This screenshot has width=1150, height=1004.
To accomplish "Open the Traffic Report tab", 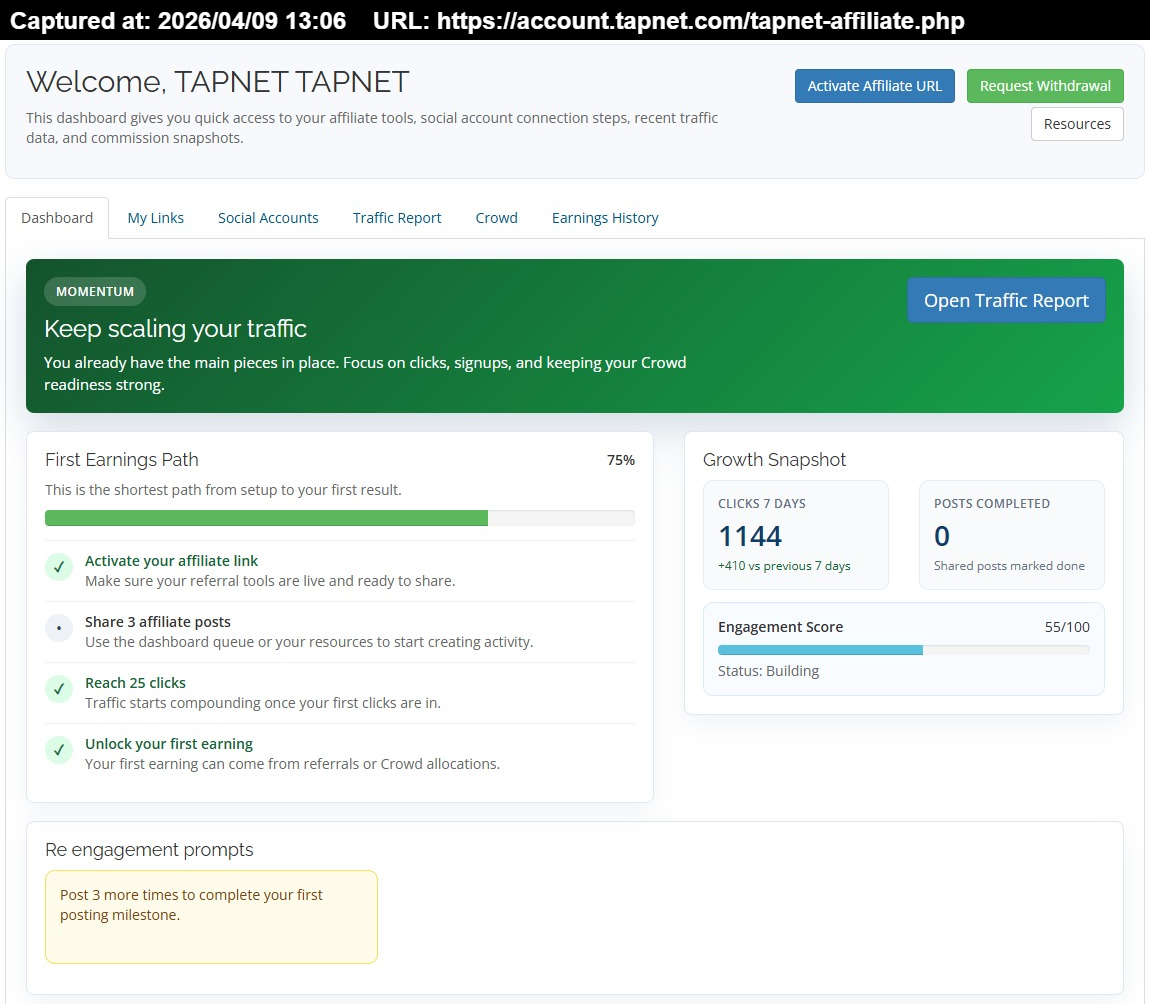I will coord(397,218).
